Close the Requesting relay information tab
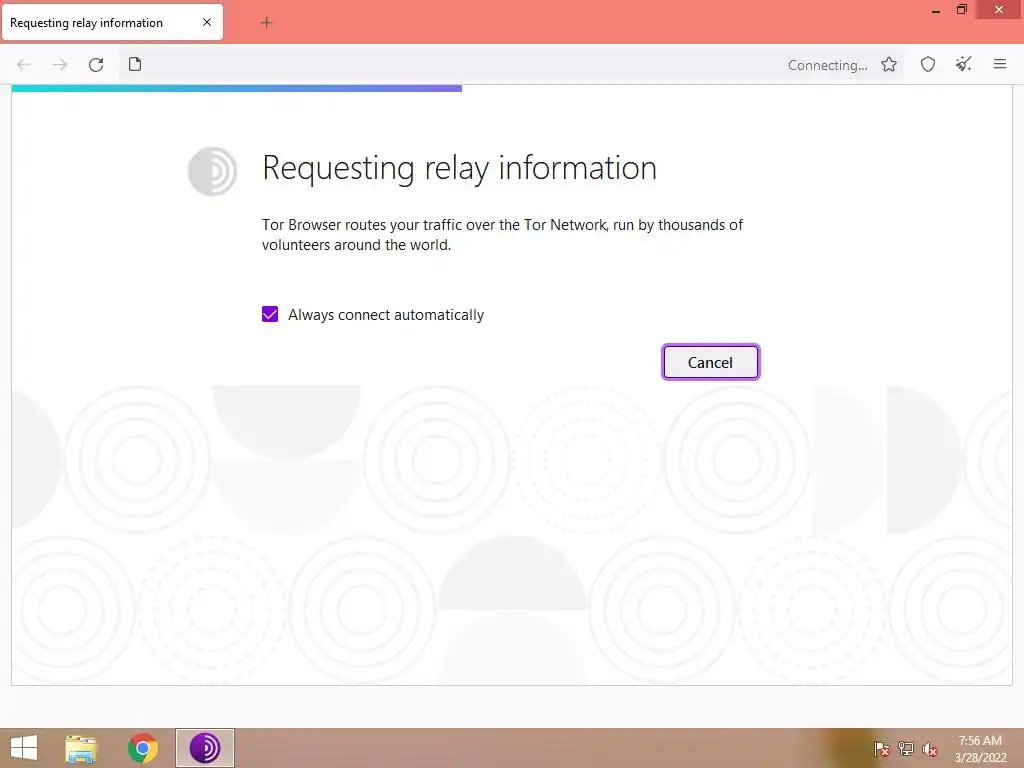This screenshot has height=768, width=1024. [207, 22]
